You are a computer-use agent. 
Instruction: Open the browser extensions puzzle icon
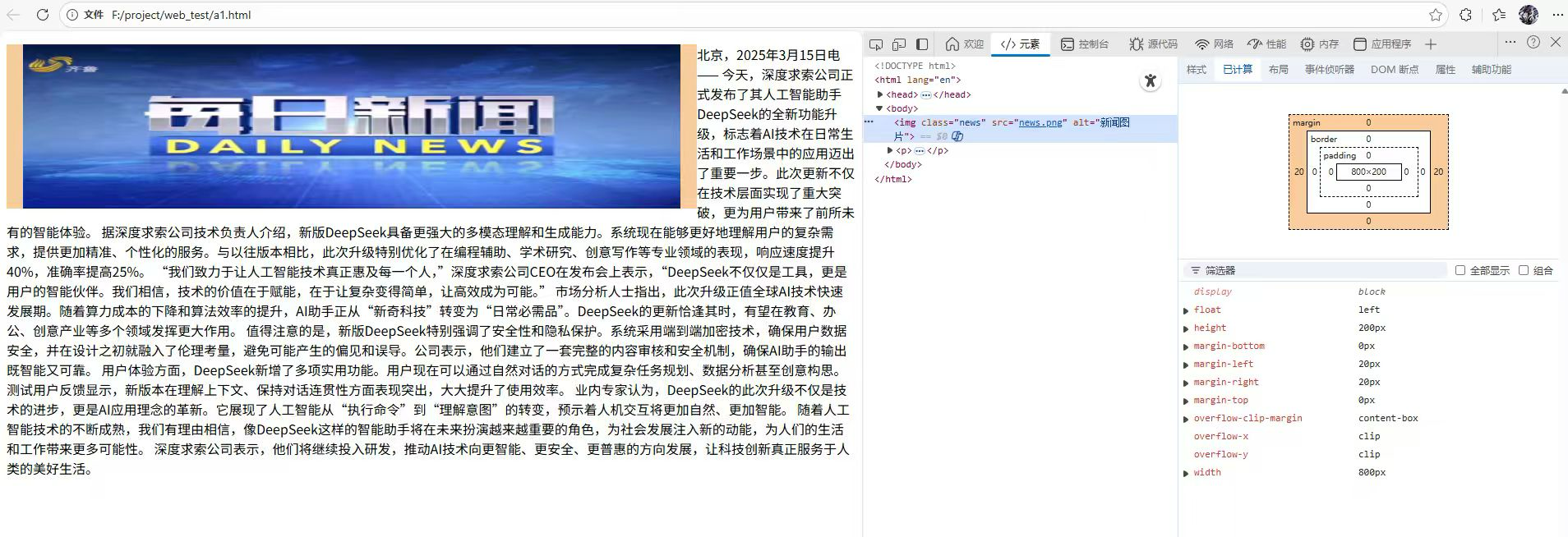tap(1466, 15)
